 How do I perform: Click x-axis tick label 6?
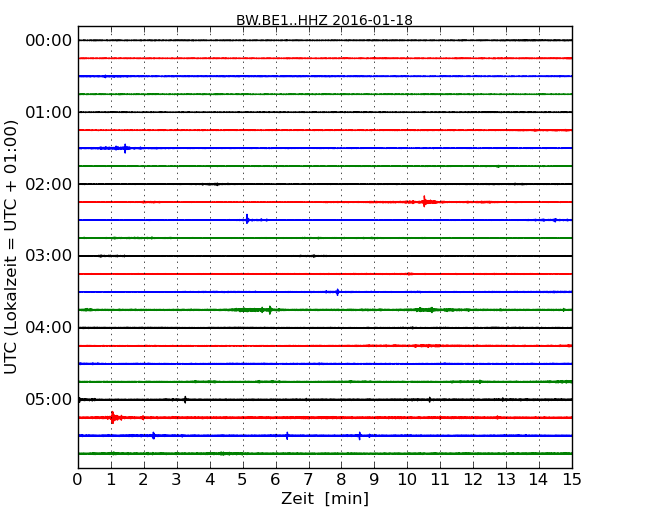coord(275,480)
